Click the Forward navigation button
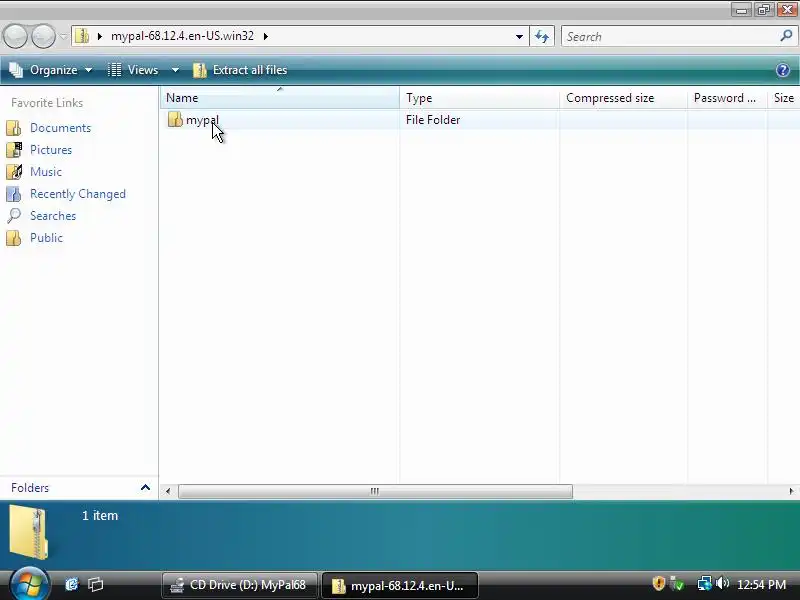800x600 pixels. [43, 36]
